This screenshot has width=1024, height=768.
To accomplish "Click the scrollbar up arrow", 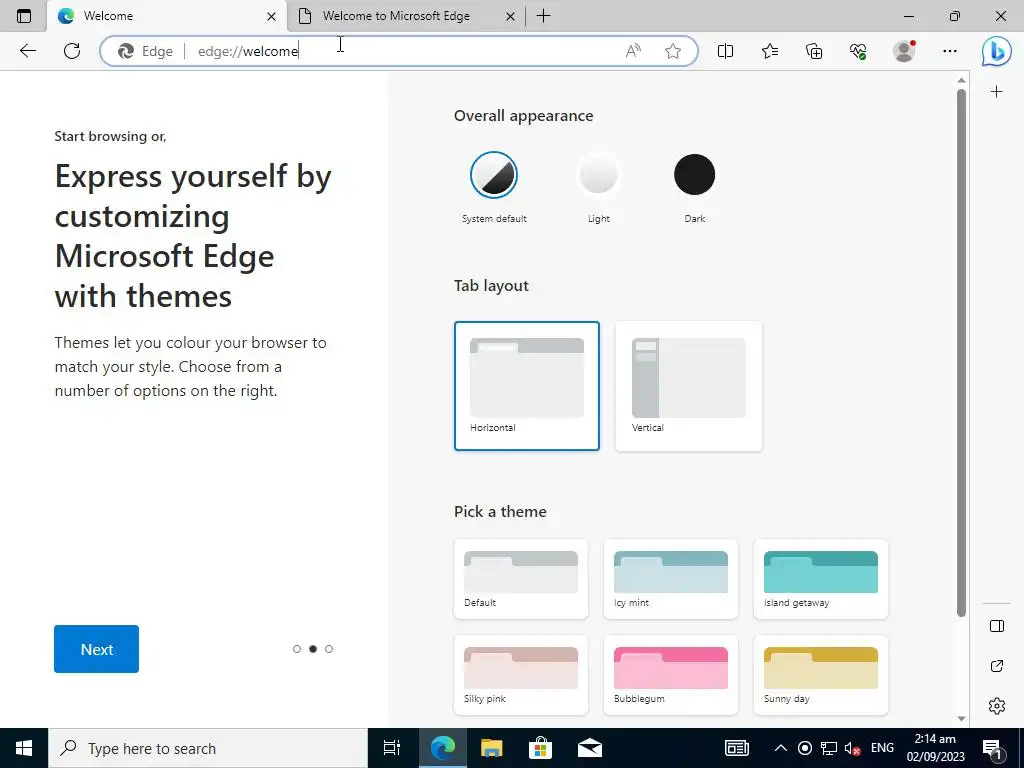I will coord(961,80).
